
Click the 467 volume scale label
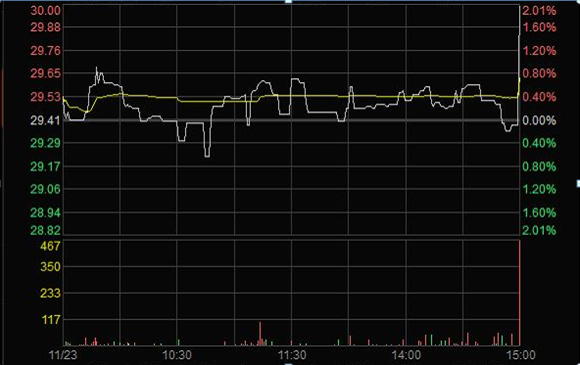[x=50, y=246]
